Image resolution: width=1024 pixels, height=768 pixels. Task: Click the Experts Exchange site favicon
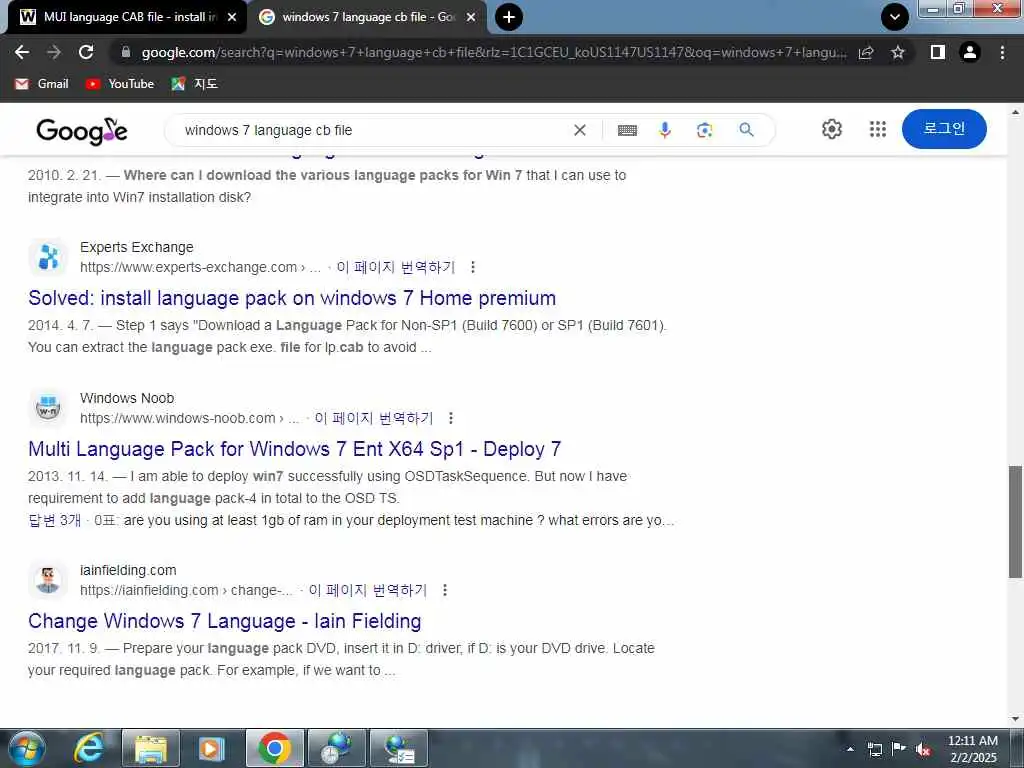[48, 257]
